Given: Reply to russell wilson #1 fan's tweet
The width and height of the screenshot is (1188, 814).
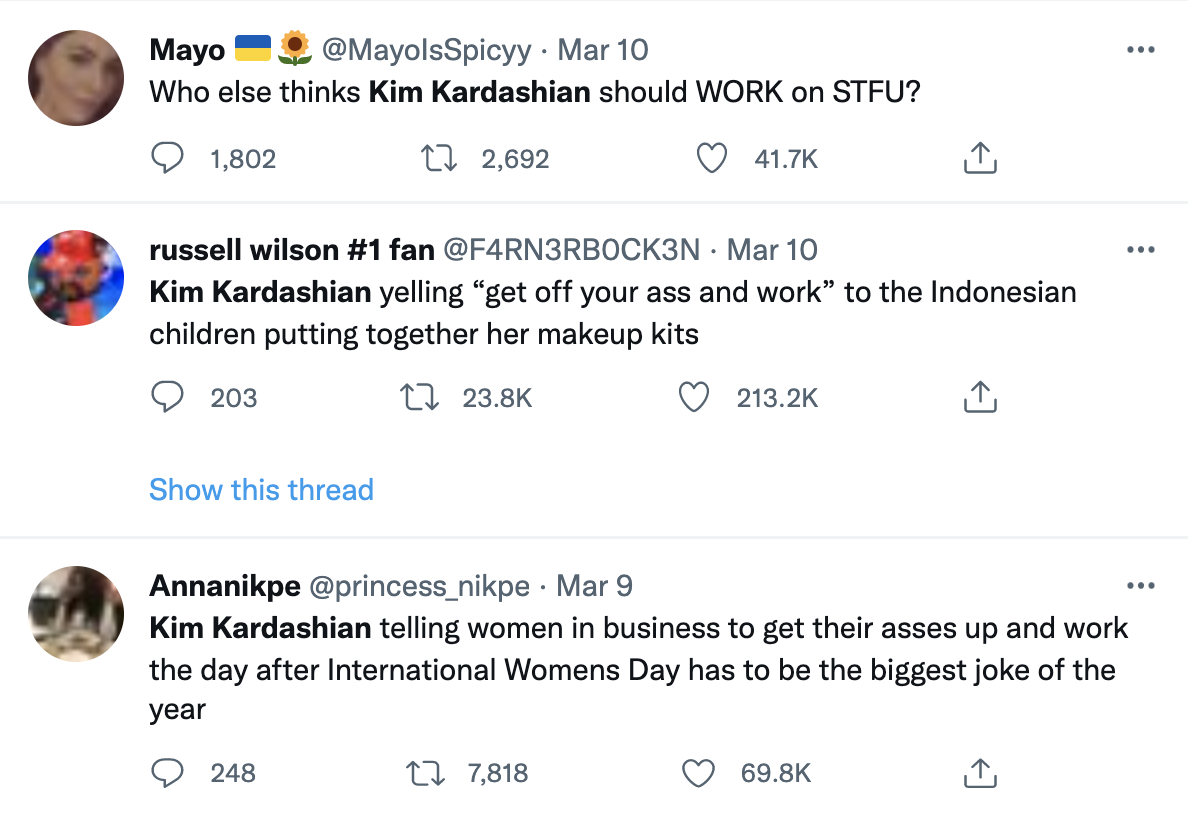Looking at the screenshot, I should tap(165, 398).
